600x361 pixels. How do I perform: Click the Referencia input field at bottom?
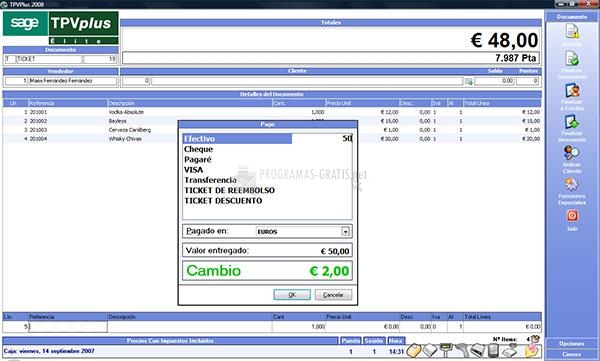tap(68, 327)
